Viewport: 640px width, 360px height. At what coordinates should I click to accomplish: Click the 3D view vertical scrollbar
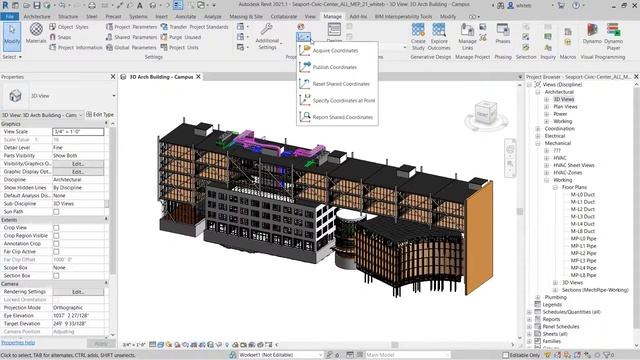point(520,211)
